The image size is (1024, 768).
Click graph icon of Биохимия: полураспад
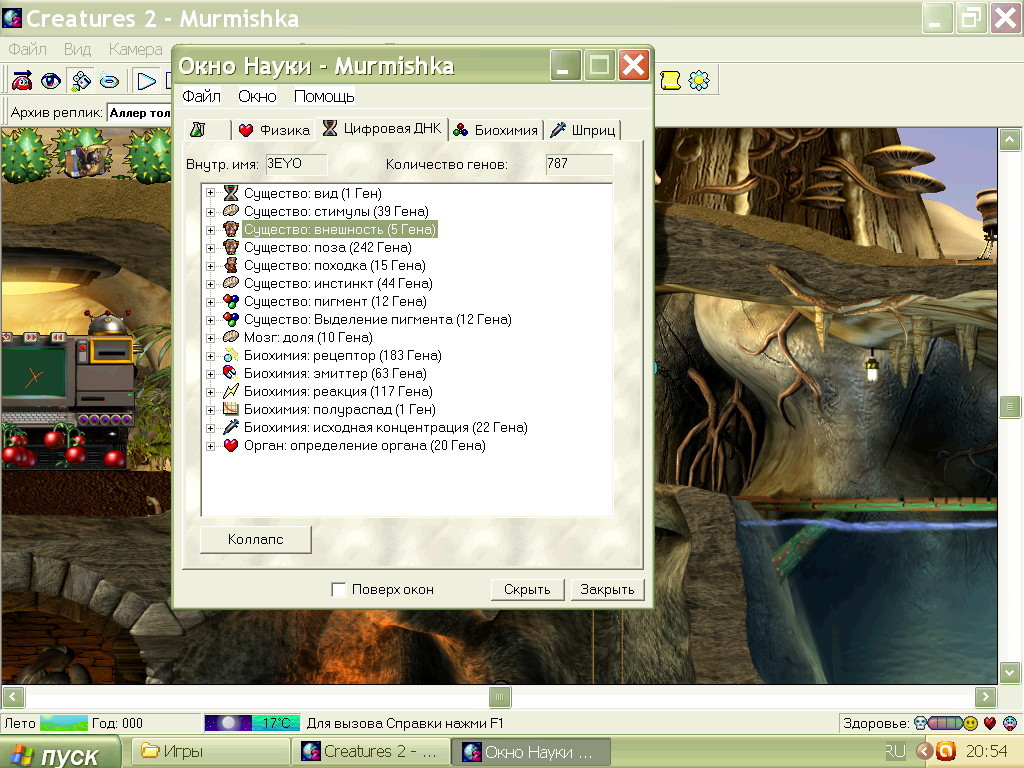[231, 409]
